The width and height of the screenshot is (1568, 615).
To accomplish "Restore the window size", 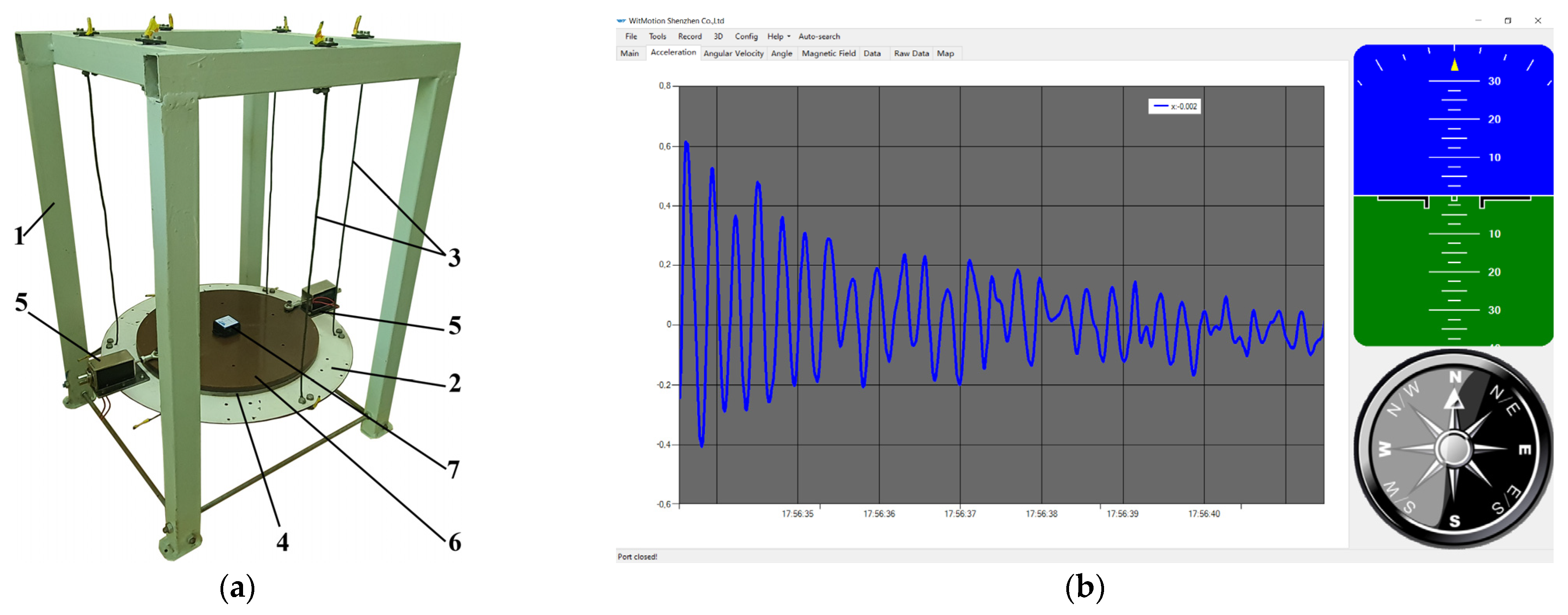I will click(1508, 21).
